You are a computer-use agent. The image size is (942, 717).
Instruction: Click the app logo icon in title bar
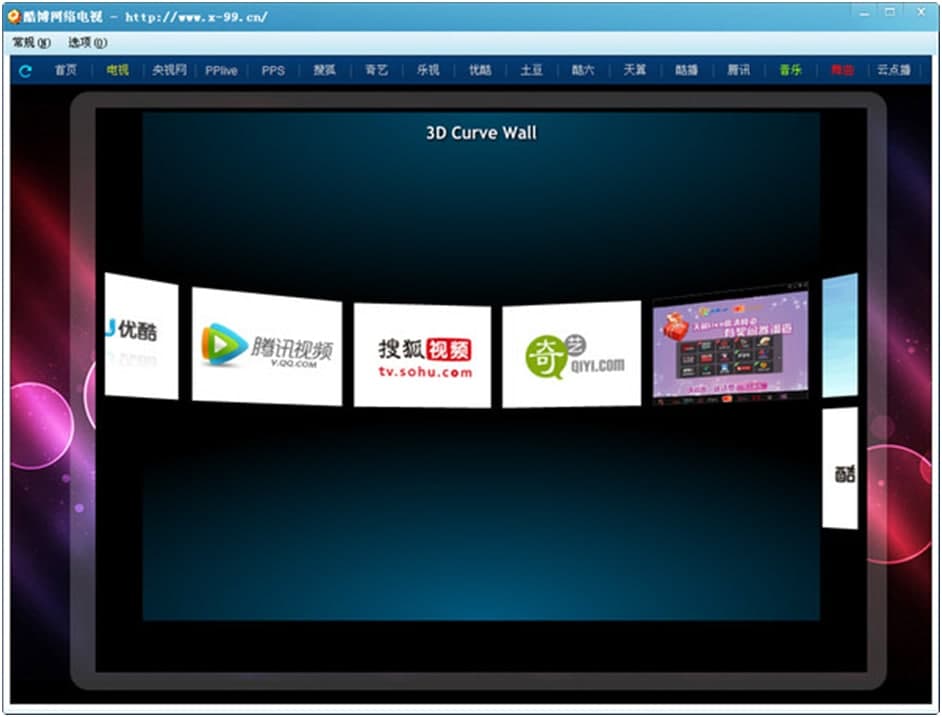pos(14,16)
